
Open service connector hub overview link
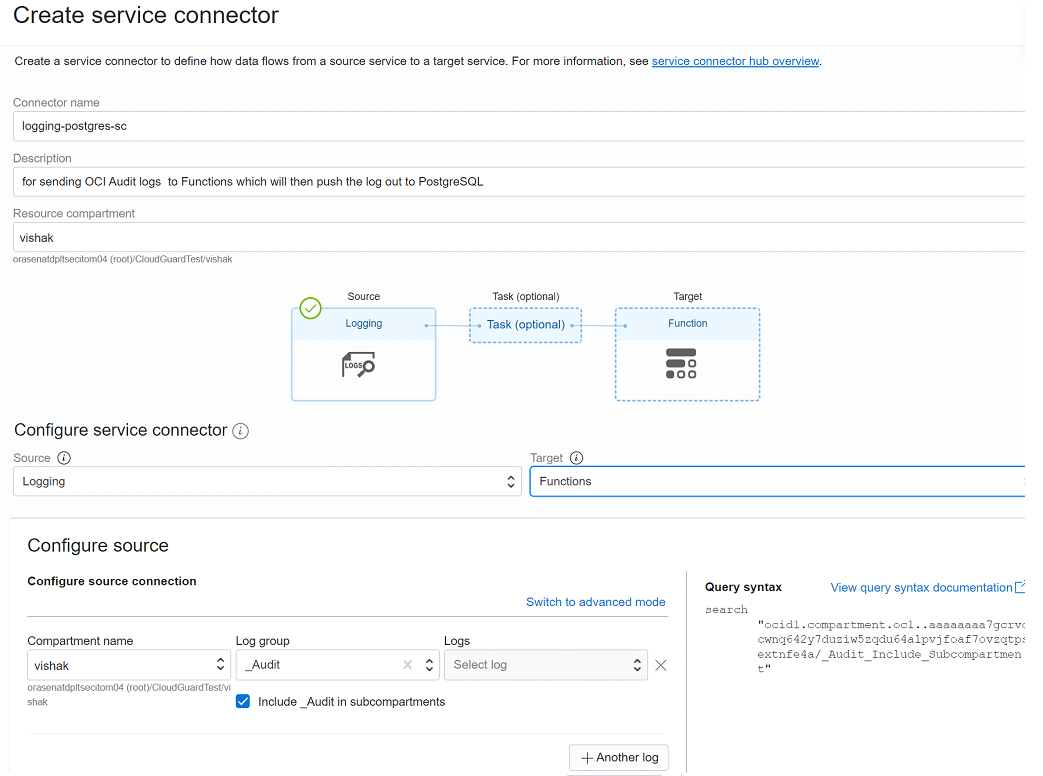(x=735, y=61)
